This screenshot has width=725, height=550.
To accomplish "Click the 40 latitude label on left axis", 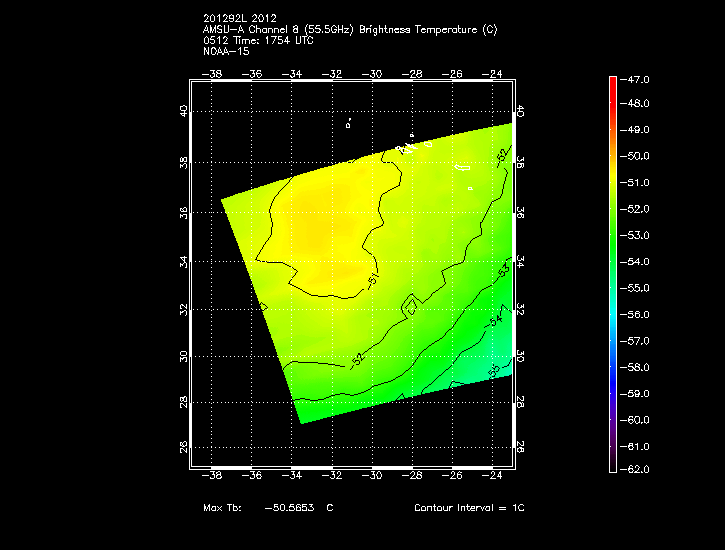I will point(183,111).
